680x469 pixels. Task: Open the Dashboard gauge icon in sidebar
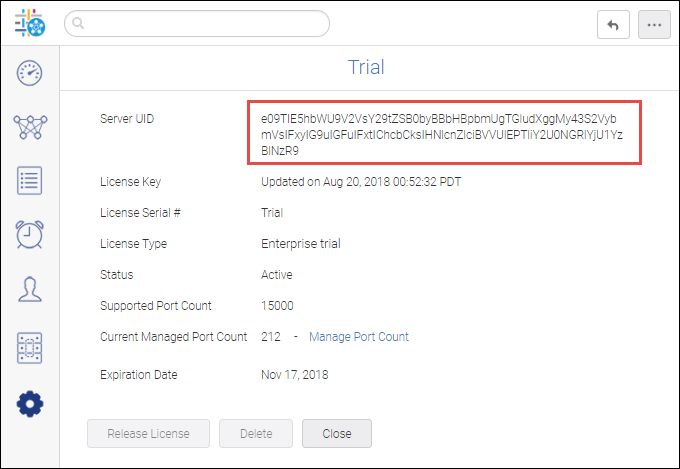29,73
